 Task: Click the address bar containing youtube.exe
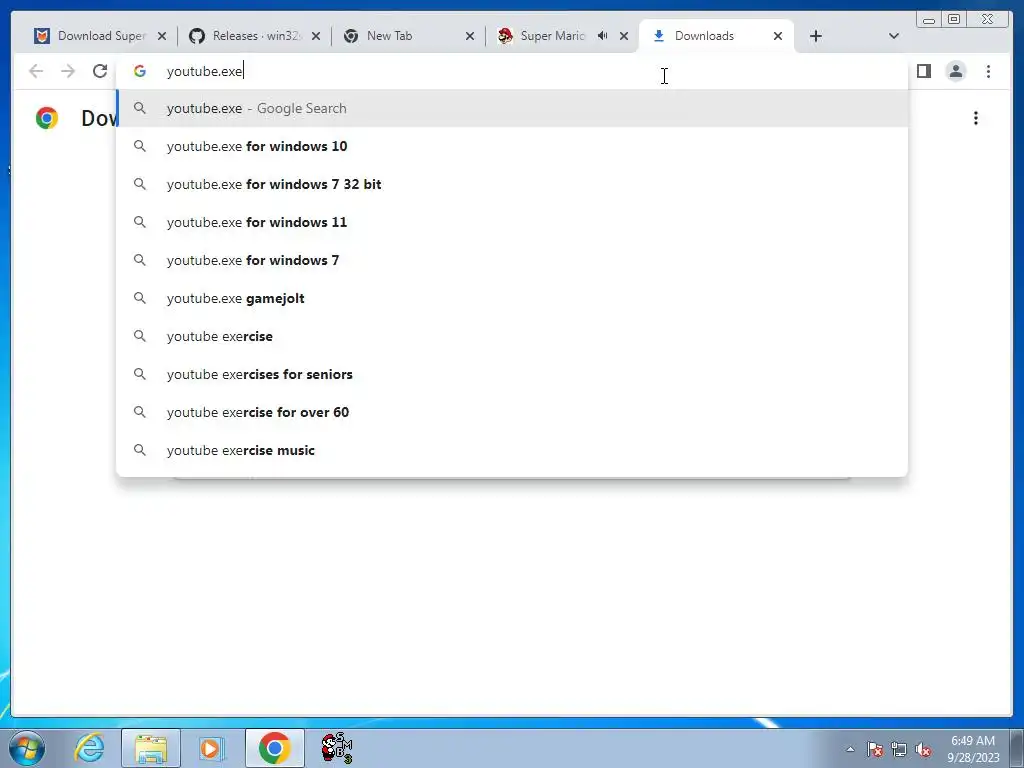pos(511,71)
